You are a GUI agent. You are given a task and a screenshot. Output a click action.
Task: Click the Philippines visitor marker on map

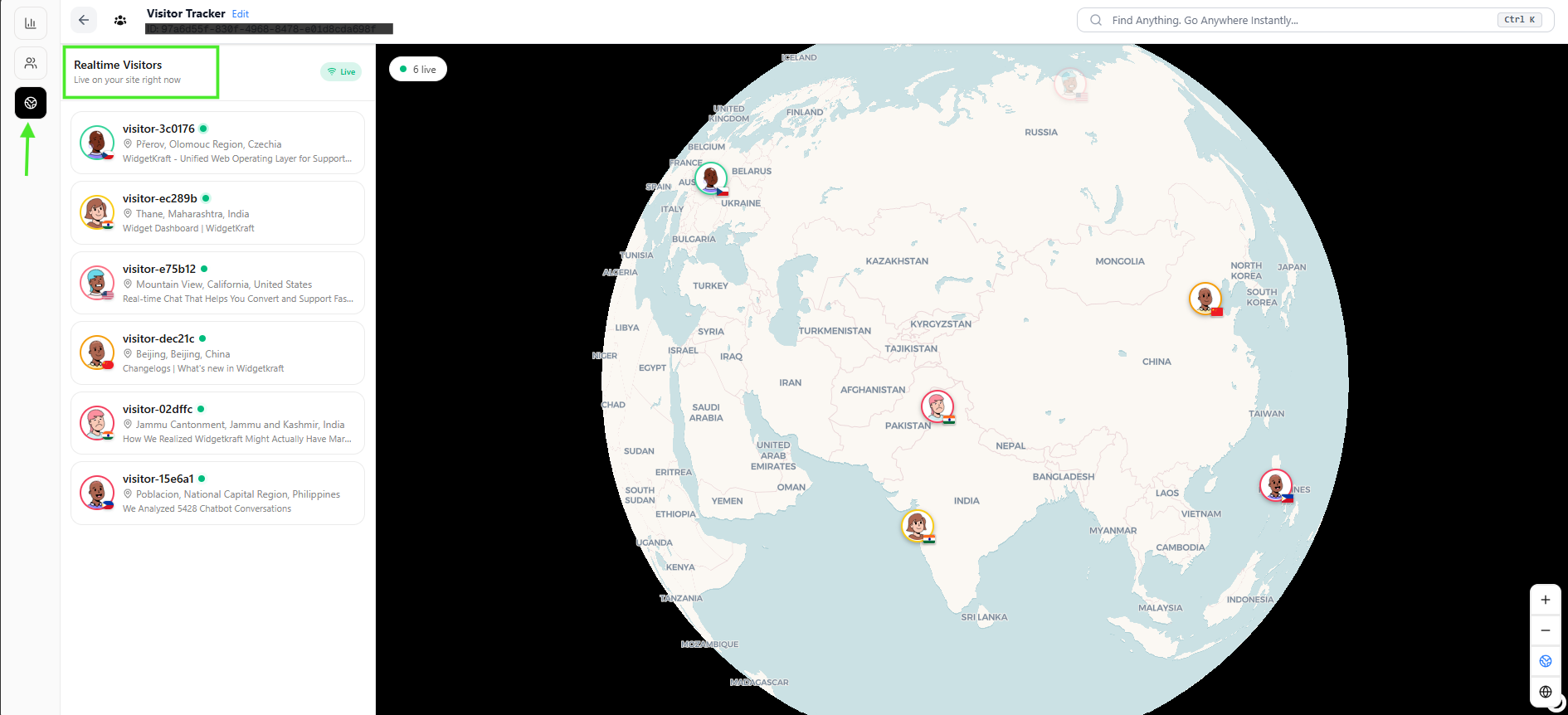[x=1276, y=485]
